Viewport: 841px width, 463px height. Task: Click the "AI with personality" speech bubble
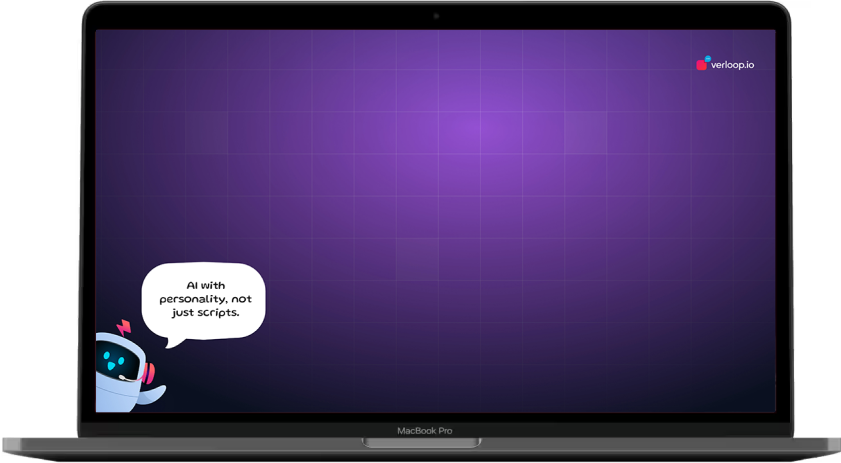click(x=204, y=304)
